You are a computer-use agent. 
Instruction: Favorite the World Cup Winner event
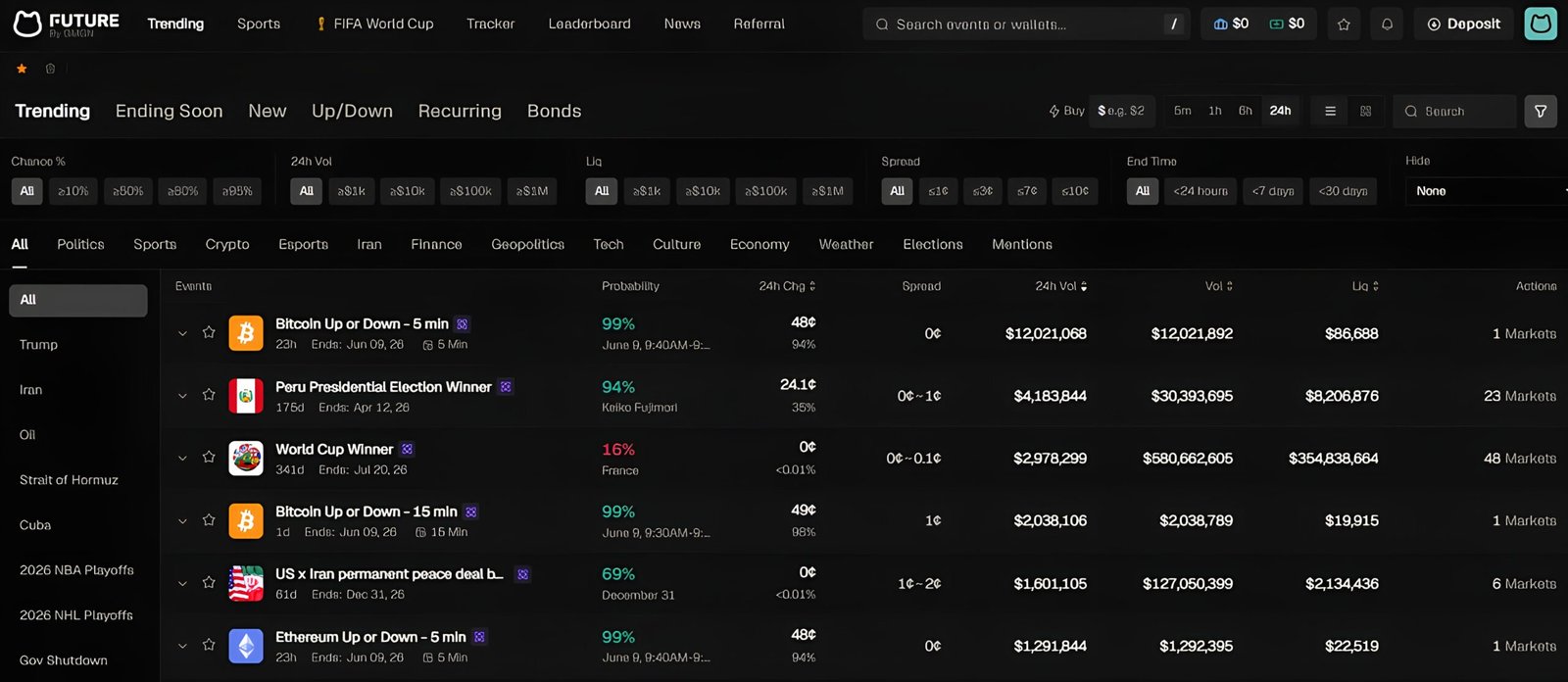click(x=209, y=458)
